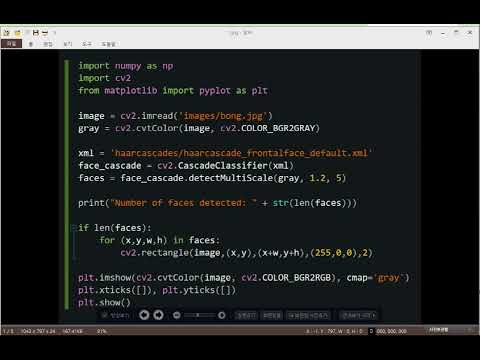
Task: Click the print icon beside the save icon
Action: coord(45,33)
